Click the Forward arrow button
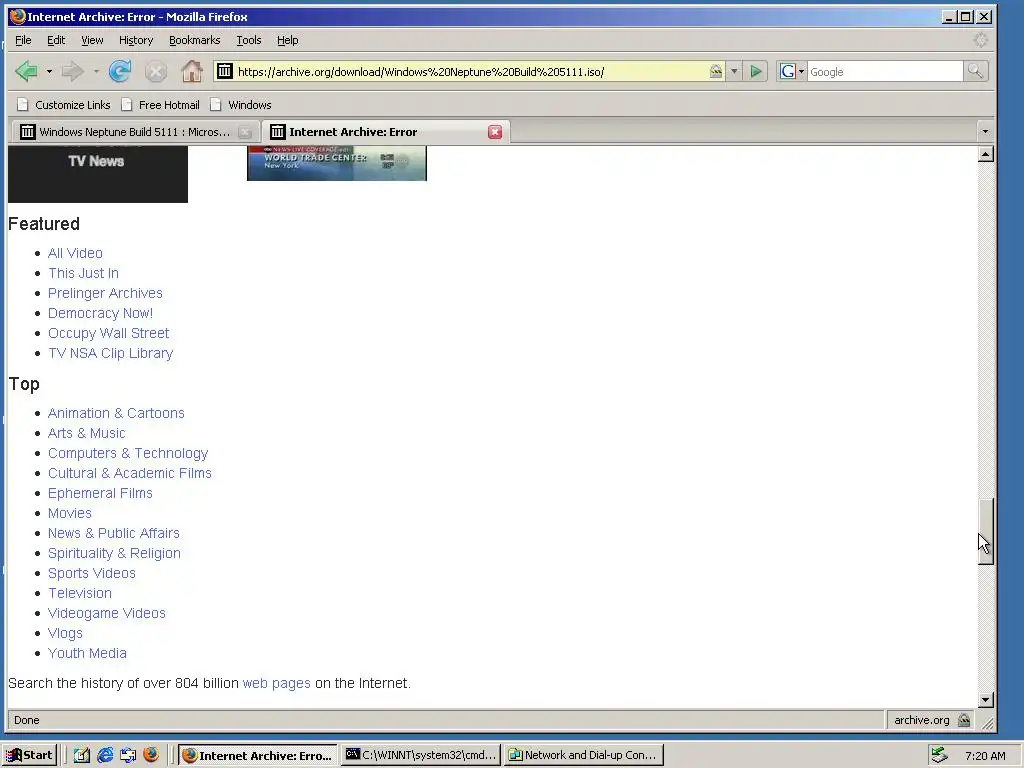 click(72, 71)
